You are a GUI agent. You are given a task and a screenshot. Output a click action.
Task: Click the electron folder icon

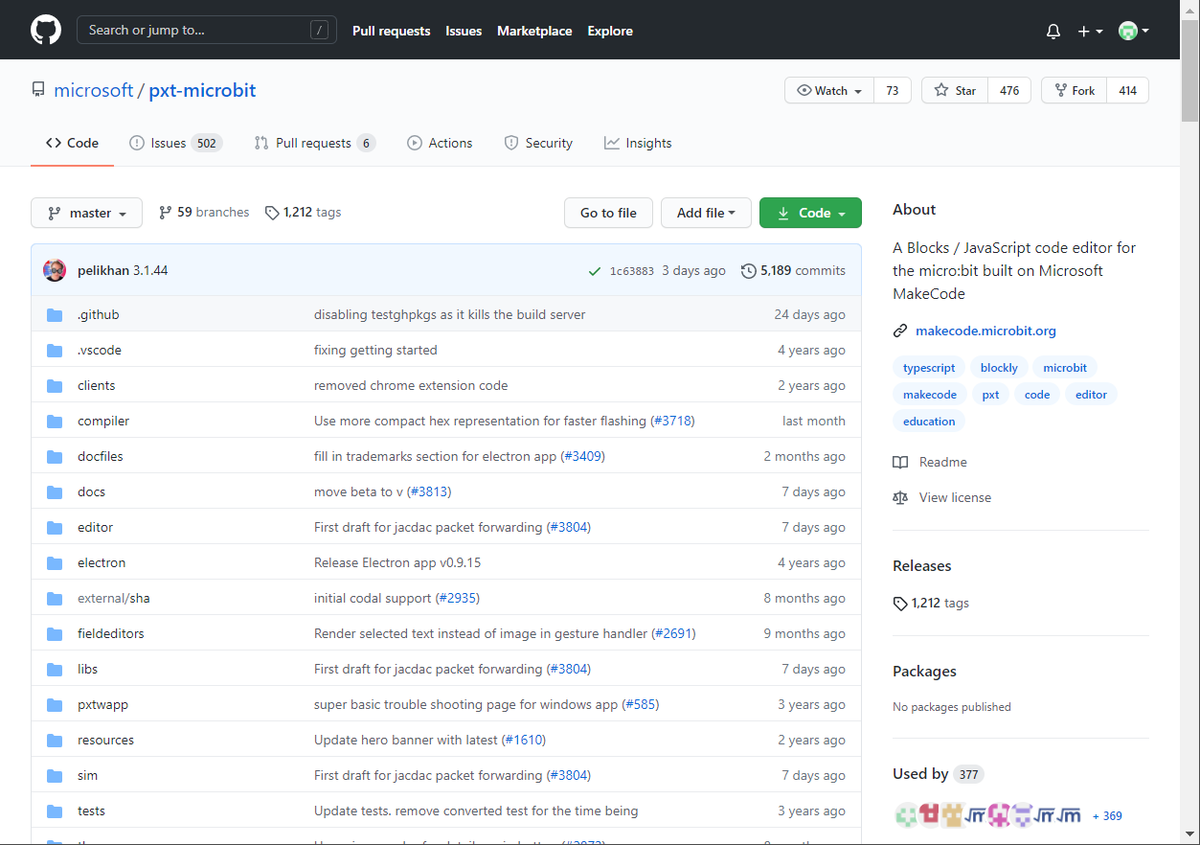point(55,563)
